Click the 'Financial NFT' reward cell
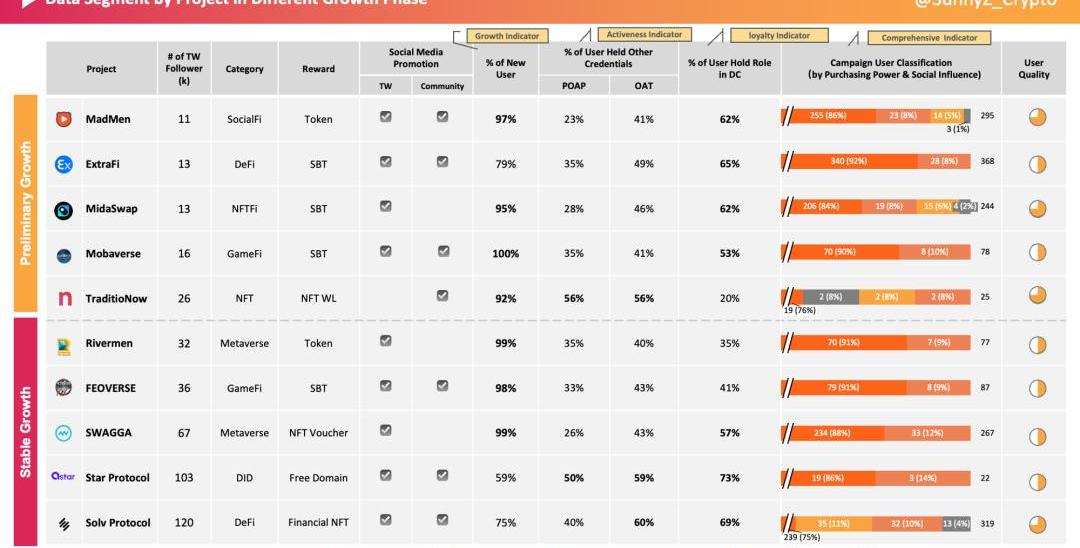Viewport: 1080px width, 548px height. (318, 523)
